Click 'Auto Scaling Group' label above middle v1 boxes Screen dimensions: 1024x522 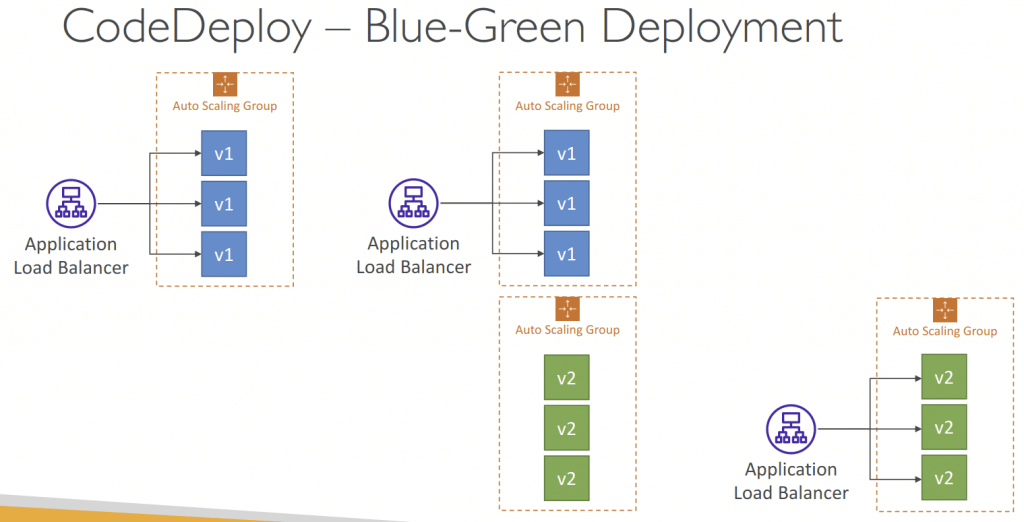pyautogui.click(x=568, y=106)
